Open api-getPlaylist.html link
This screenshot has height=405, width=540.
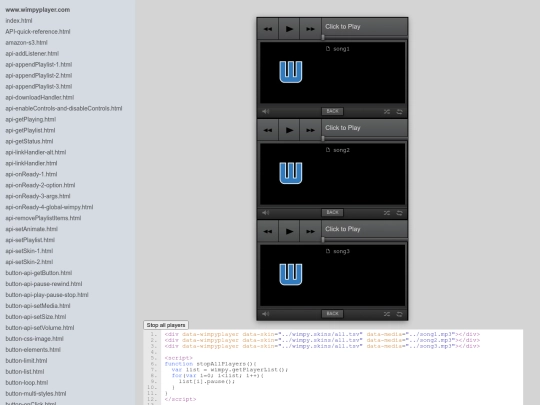pyautogui.click(x=30, y=131)
